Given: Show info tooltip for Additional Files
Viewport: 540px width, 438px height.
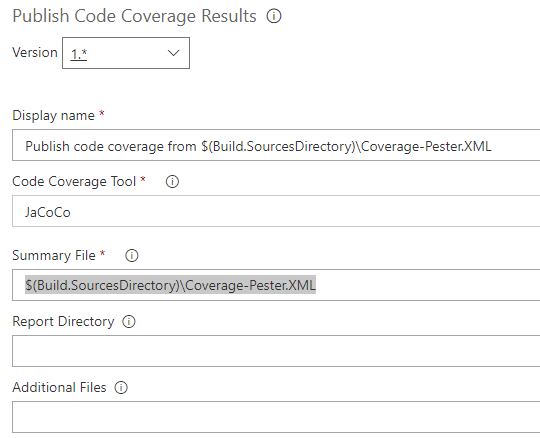Looking at the screenshot, I should (x=121, y=387).
